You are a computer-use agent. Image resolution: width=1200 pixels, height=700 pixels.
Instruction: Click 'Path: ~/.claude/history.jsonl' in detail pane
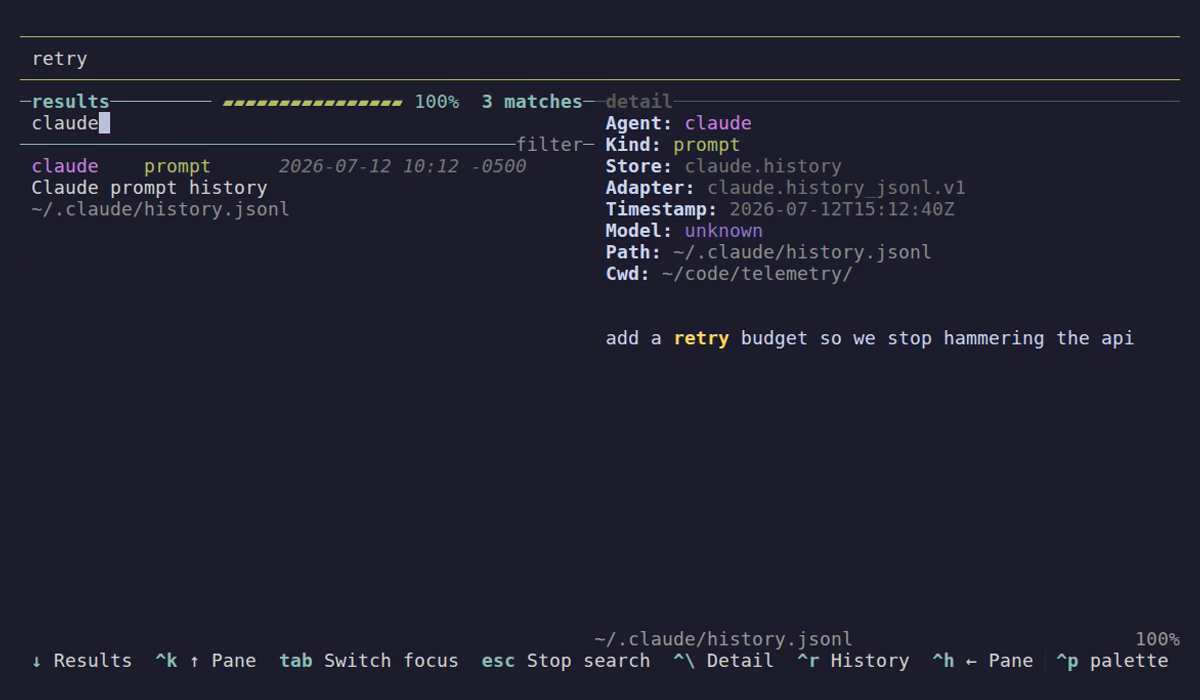point(768,252)
